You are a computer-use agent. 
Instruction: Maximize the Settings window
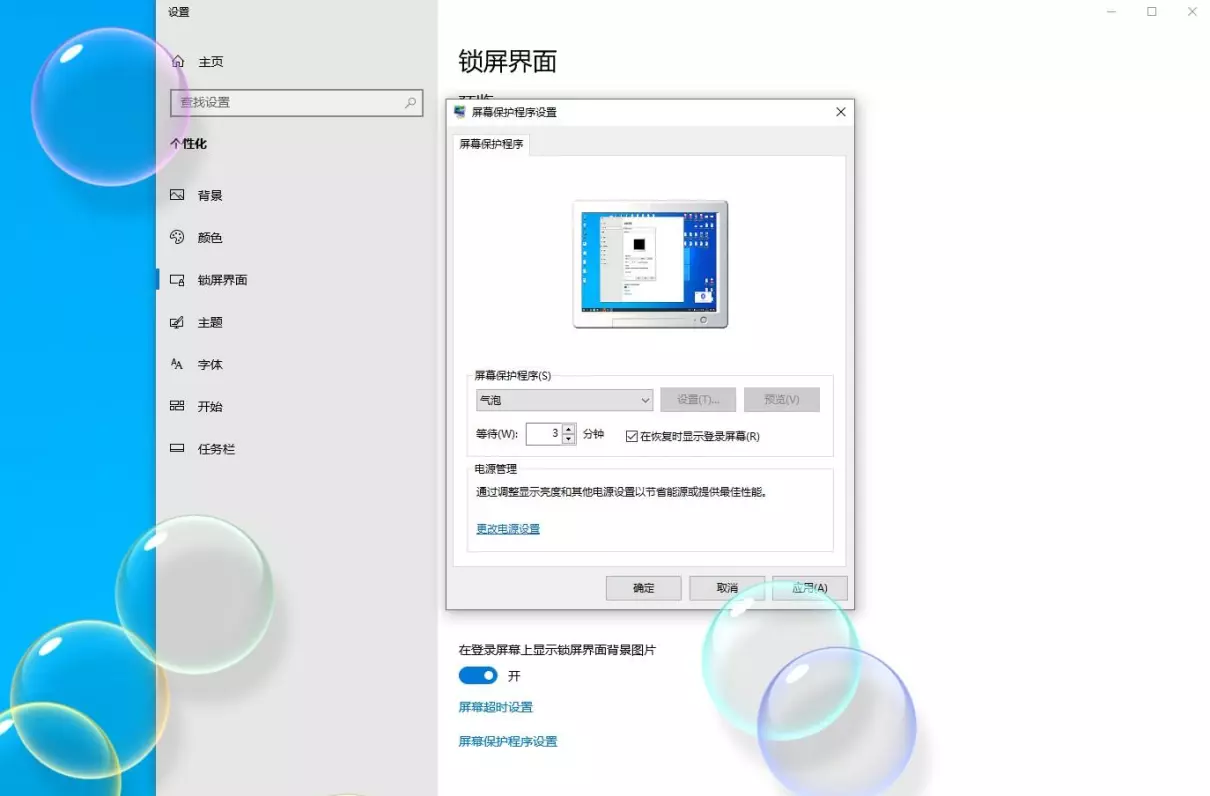click(1152, 12)
